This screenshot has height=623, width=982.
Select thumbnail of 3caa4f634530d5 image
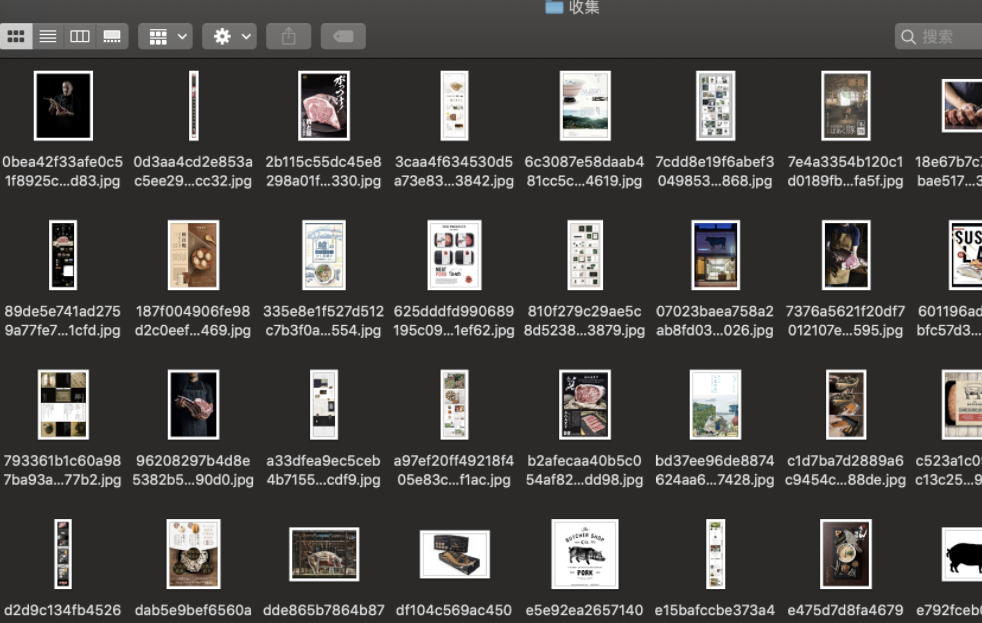click(454, 105)
